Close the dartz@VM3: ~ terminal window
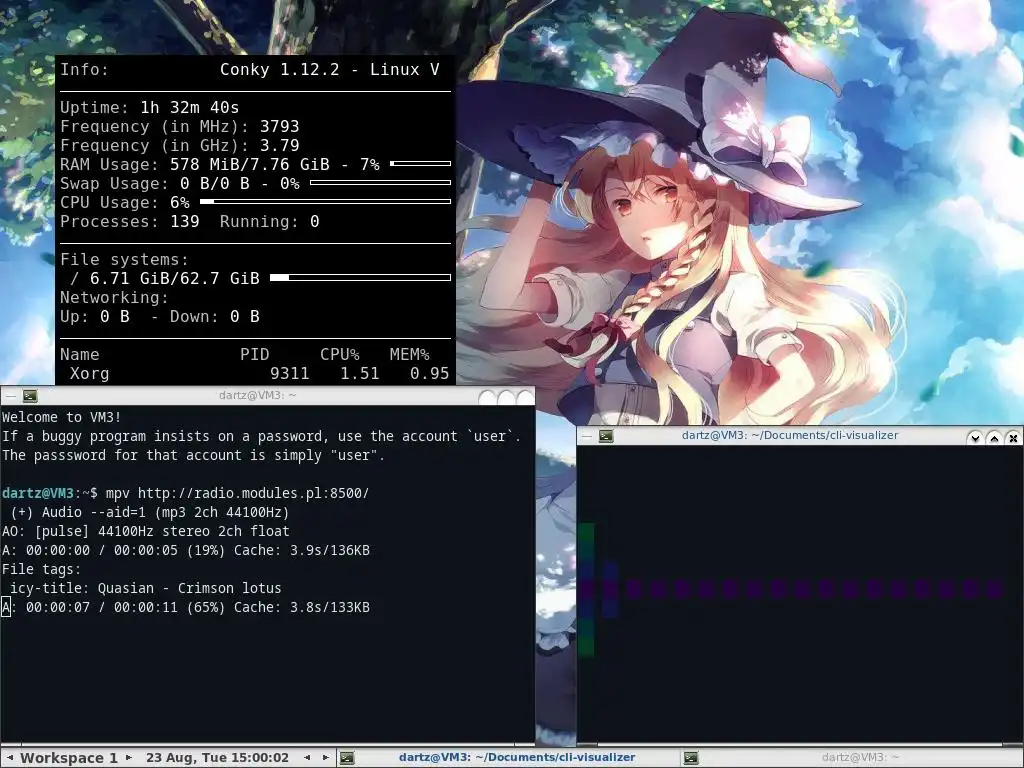The image size is (1024, 768). coord(525,397)
